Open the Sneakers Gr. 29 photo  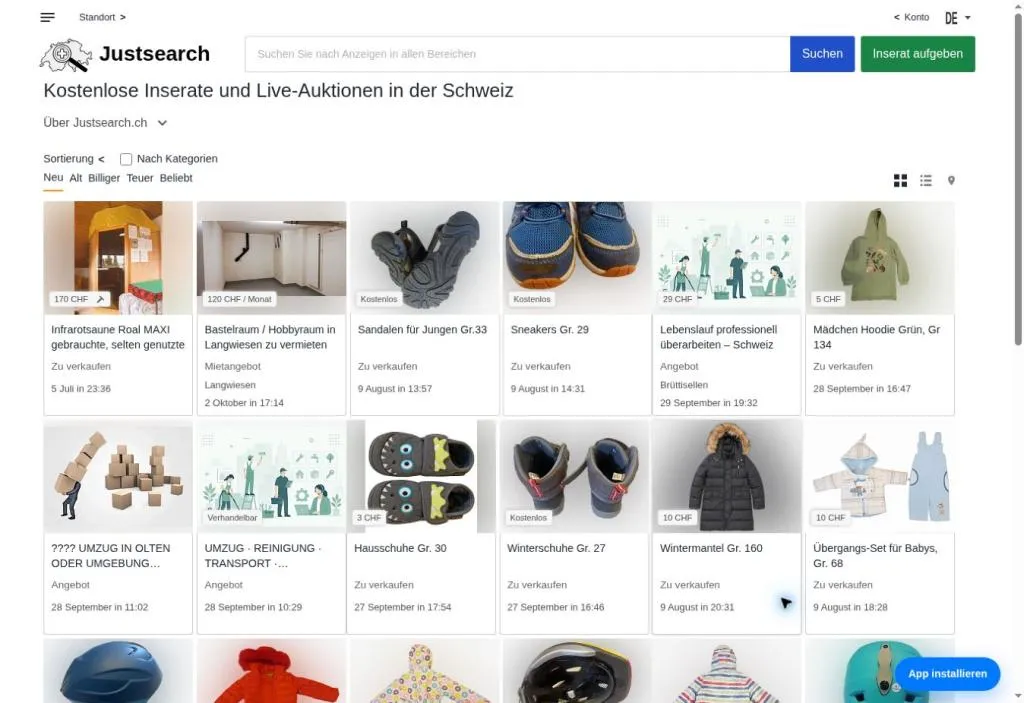[577, 258]
